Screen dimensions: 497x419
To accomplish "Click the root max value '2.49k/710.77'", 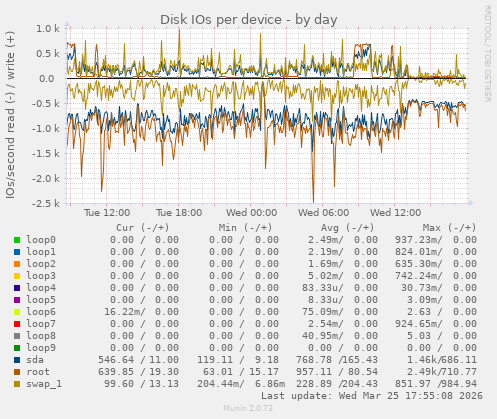I will pos(442,372).
